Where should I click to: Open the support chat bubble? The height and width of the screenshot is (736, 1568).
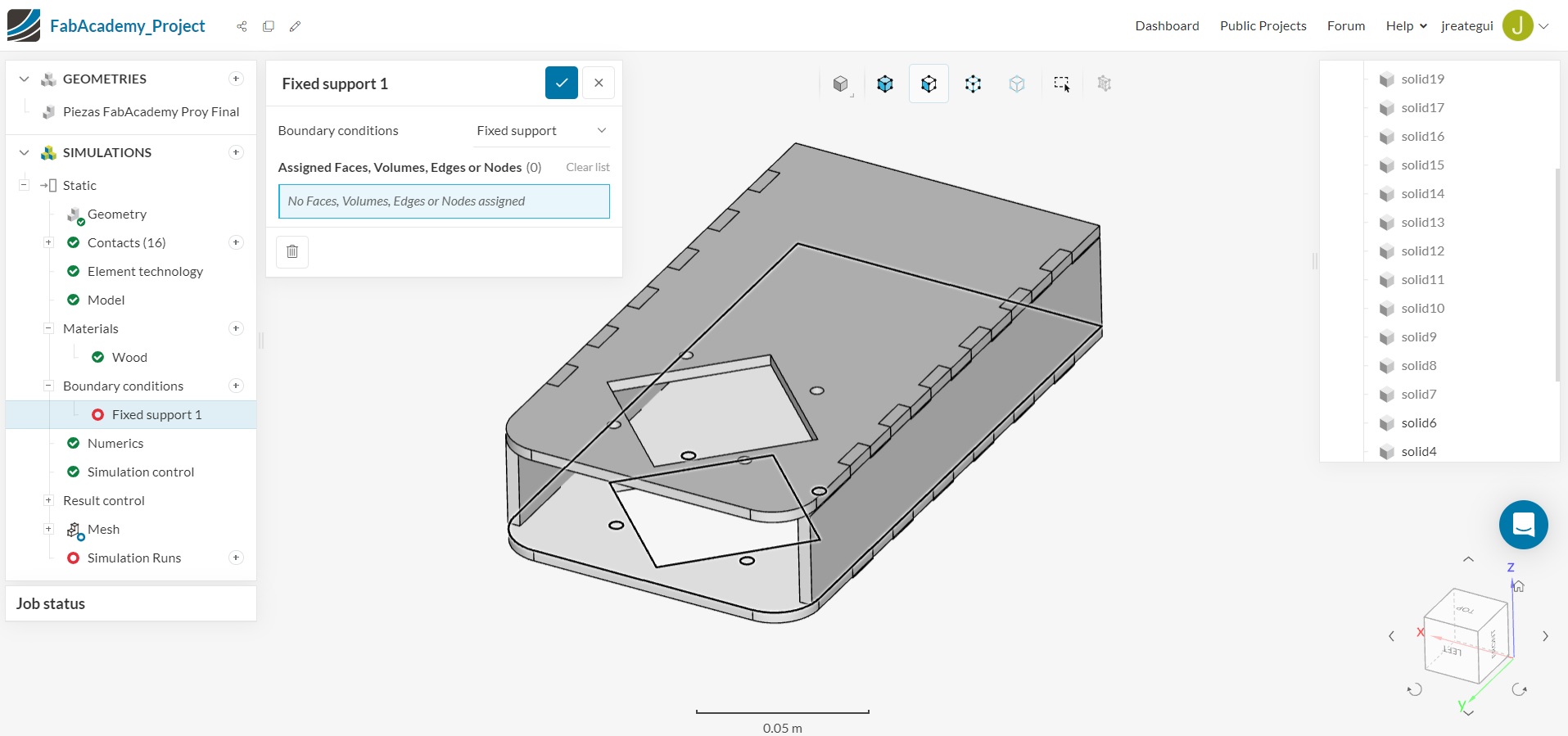1523,525
